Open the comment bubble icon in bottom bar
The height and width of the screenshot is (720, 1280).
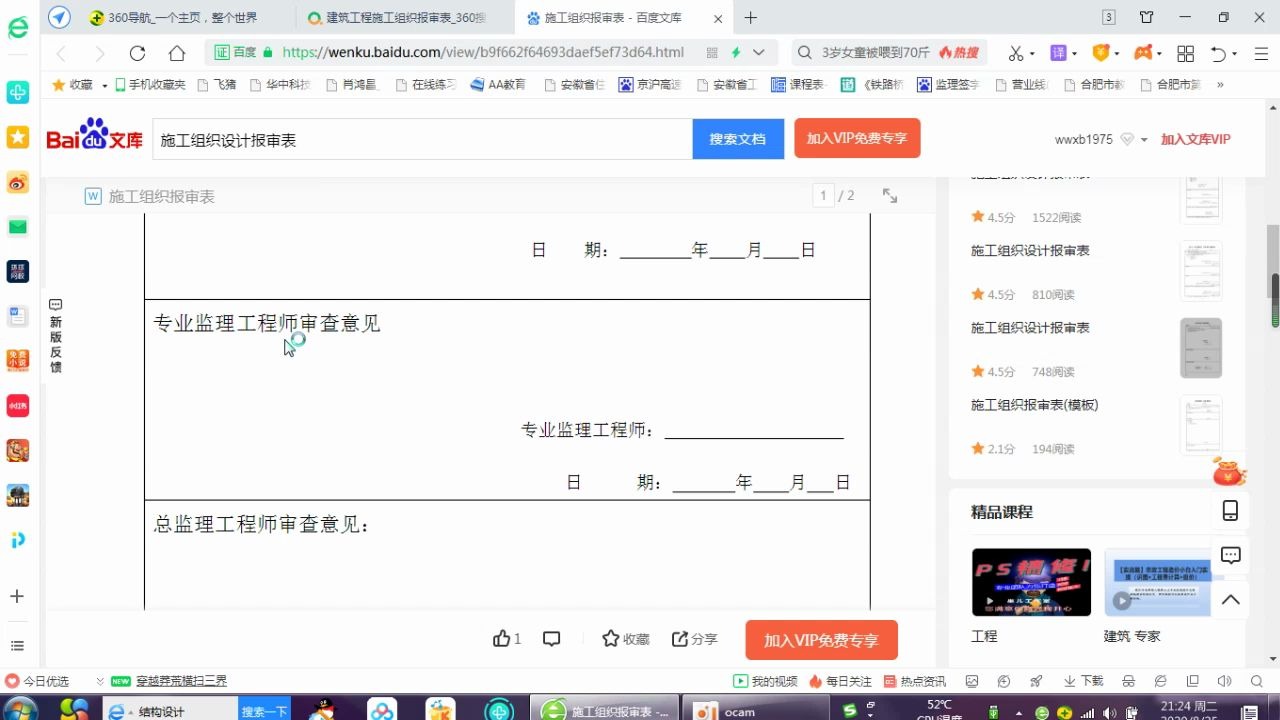551,638
